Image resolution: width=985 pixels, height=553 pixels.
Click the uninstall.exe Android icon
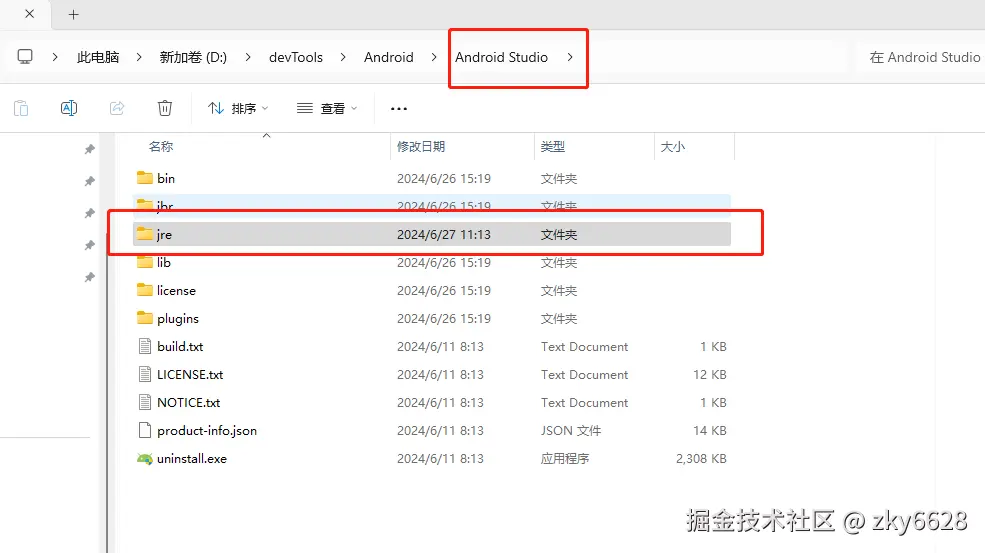144,459
